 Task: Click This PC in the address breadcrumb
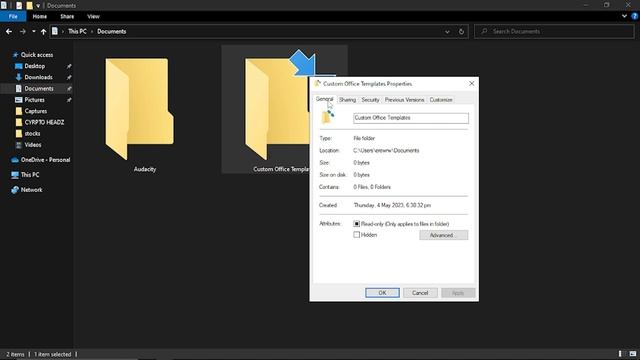(77, 31)
